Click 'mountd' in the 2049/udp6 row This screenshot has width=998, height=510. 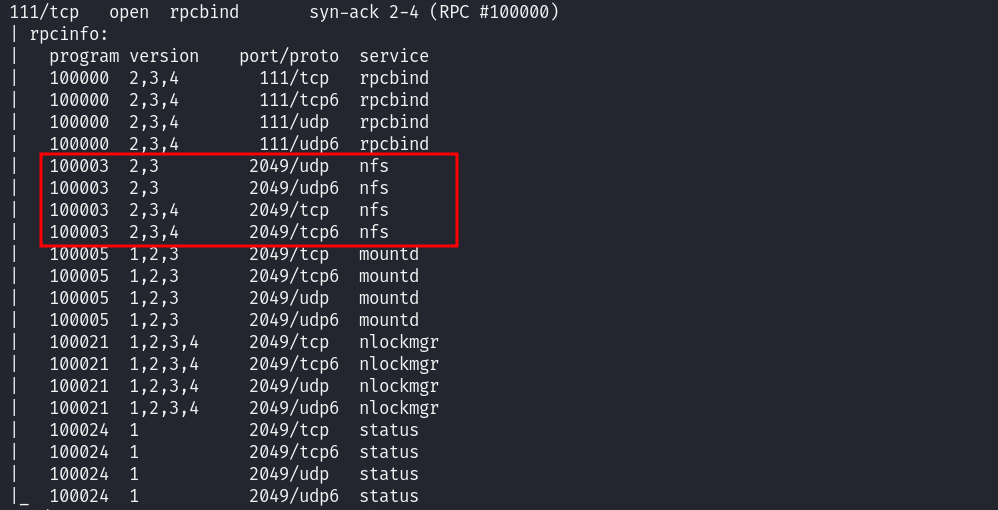389,320
